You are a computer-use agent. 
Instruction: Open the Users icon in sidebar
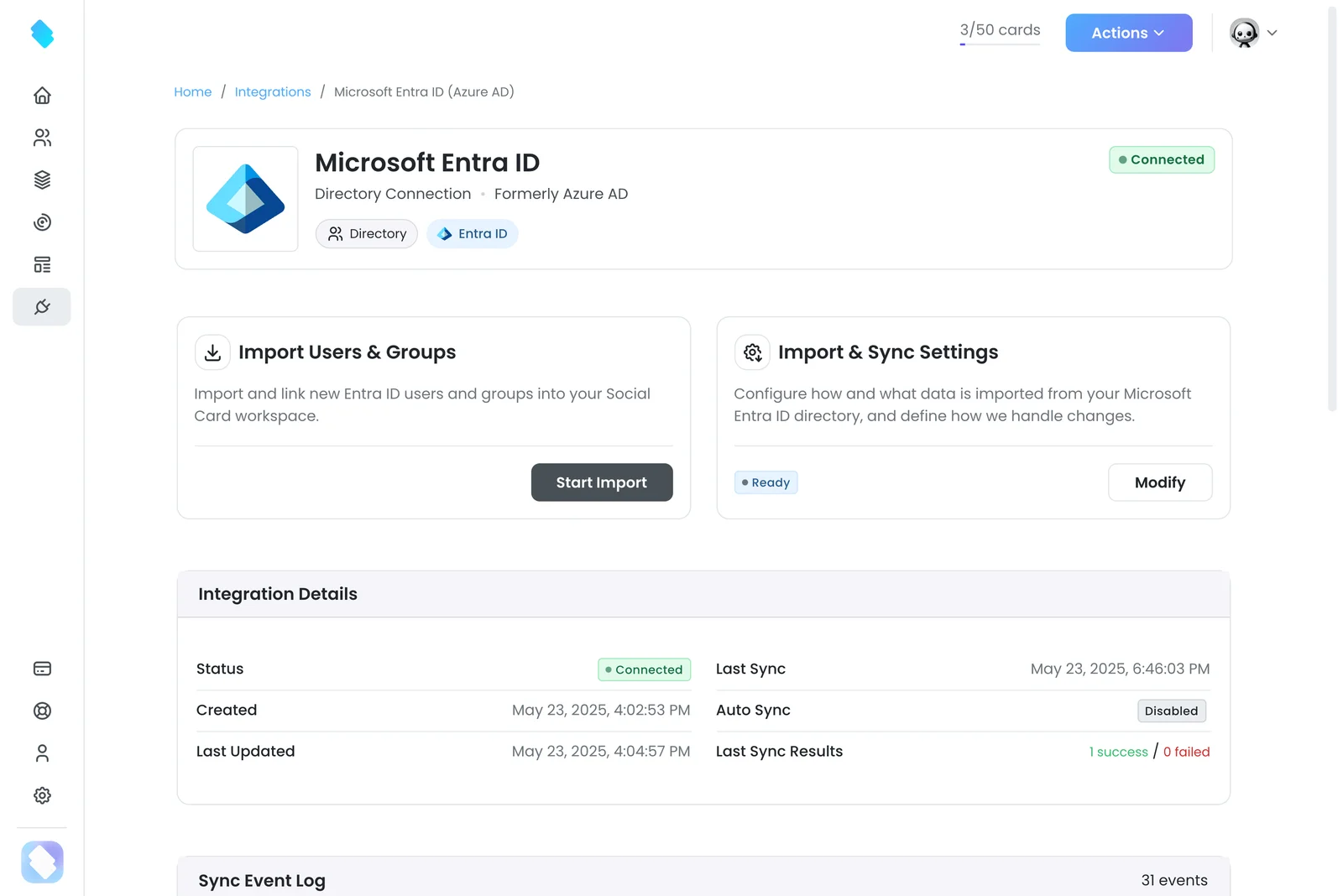(42, 138)
